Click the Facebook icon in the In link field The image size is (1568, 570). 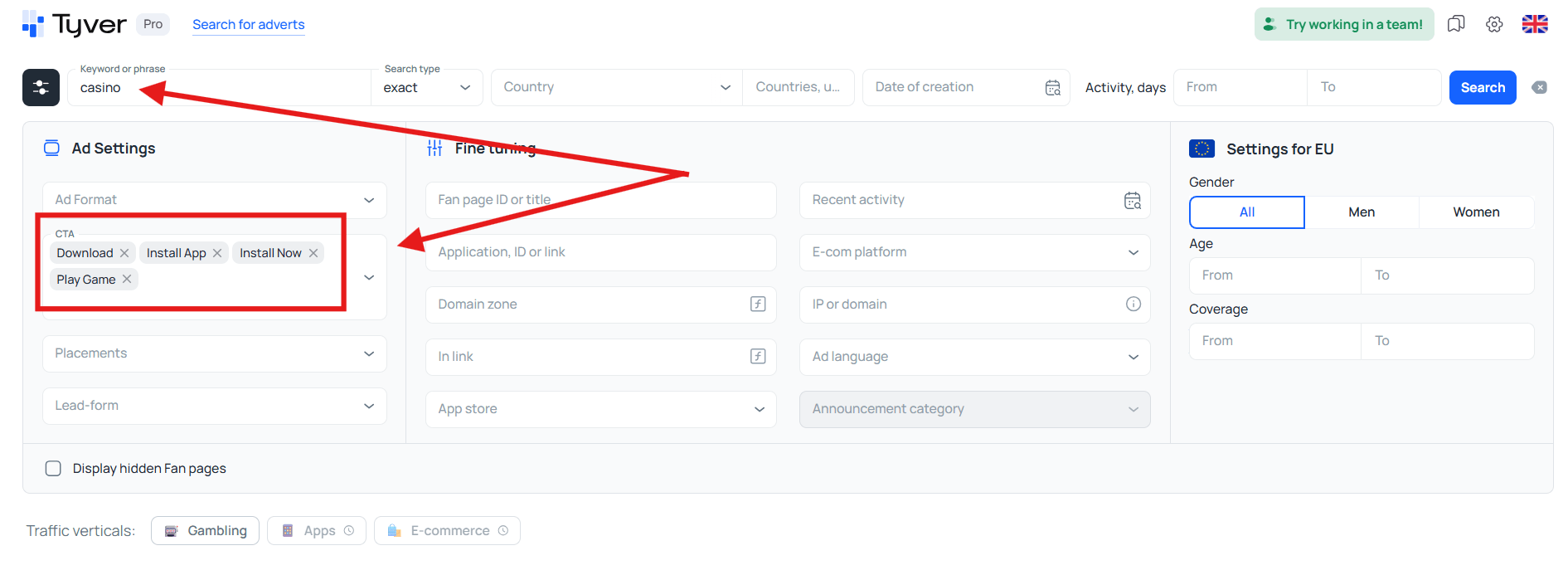point(757,356)
